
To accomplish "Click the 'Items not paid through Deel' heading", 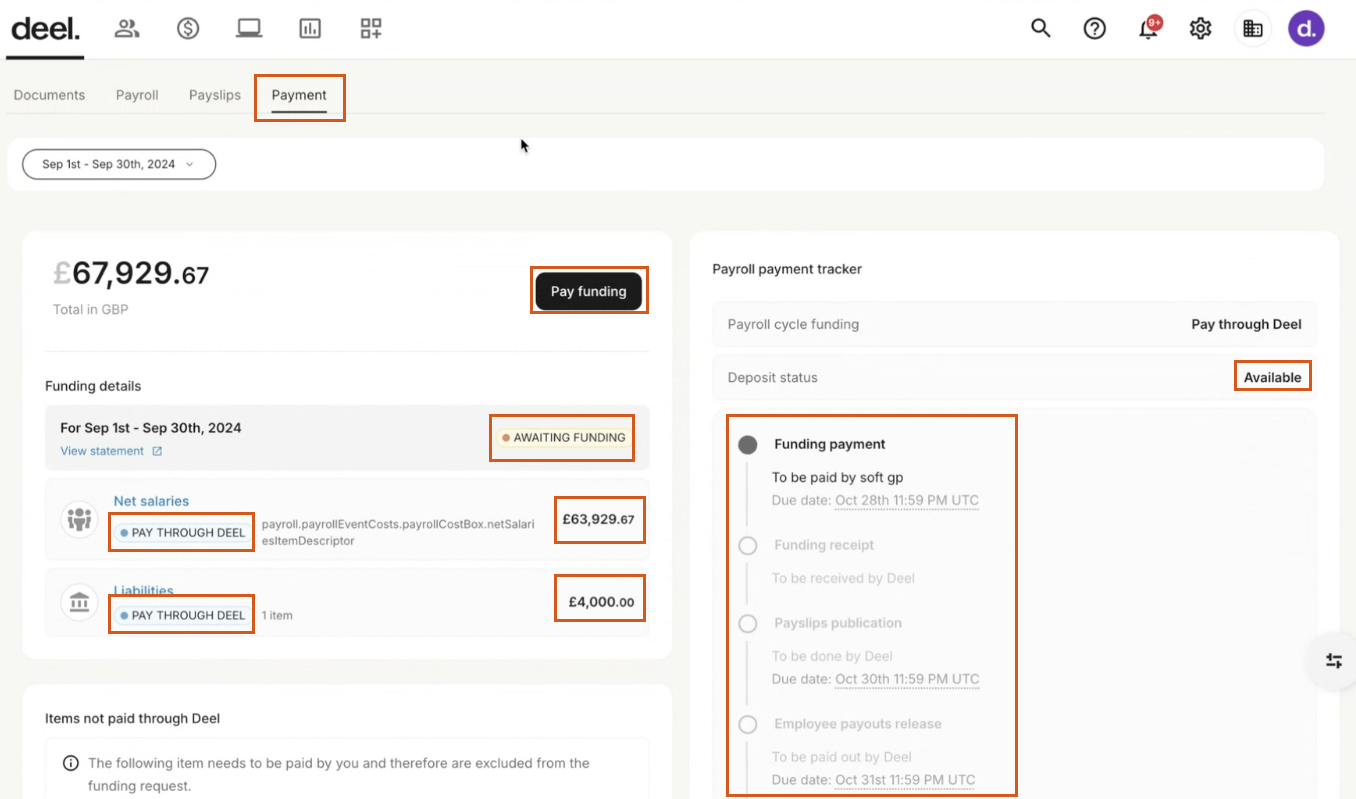I will (132, 718).
